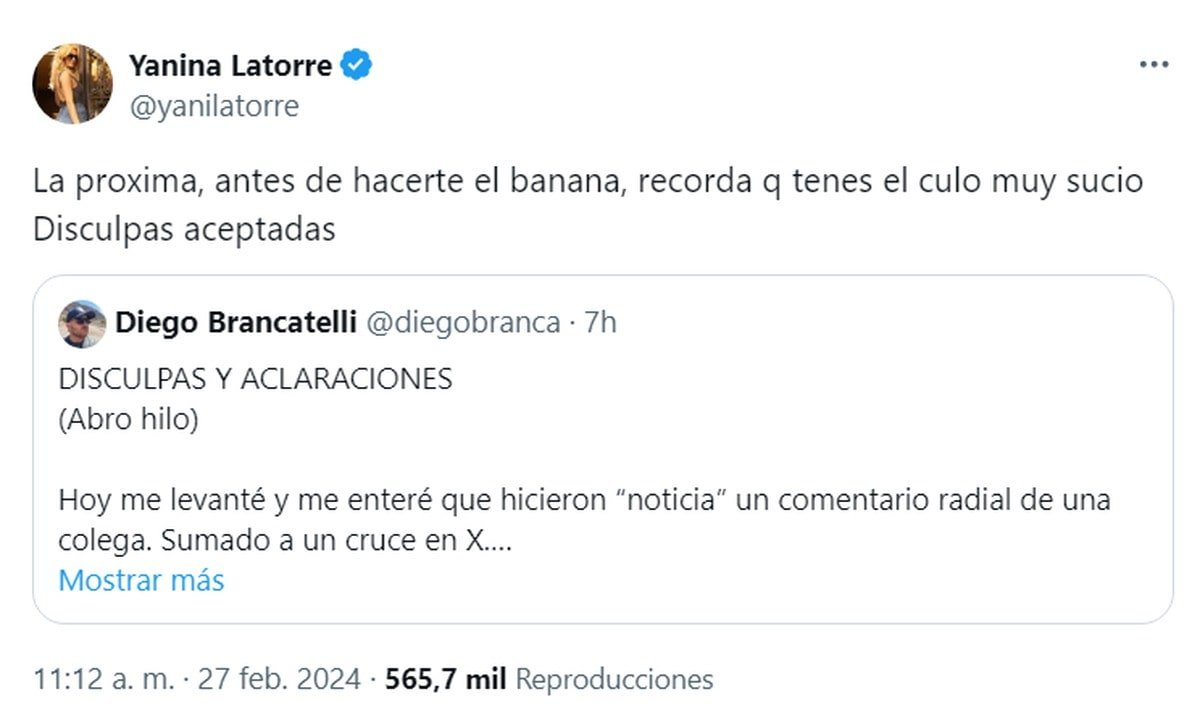Click the quoted text starting Hoy me levanté
Viewport: 1200px width, 710px height.
(584, 499)
